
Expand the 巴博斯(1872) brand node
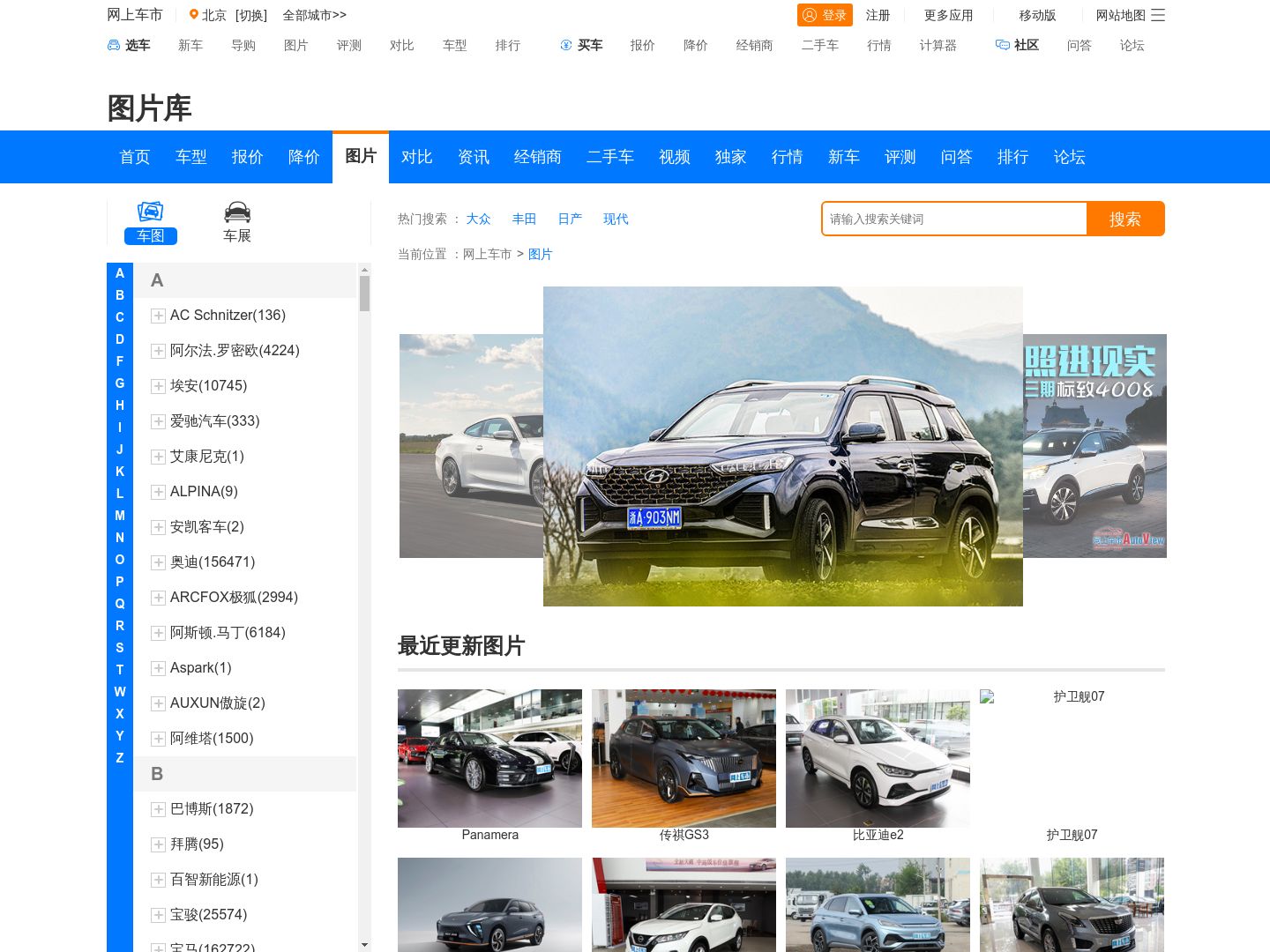pos(159,809)
